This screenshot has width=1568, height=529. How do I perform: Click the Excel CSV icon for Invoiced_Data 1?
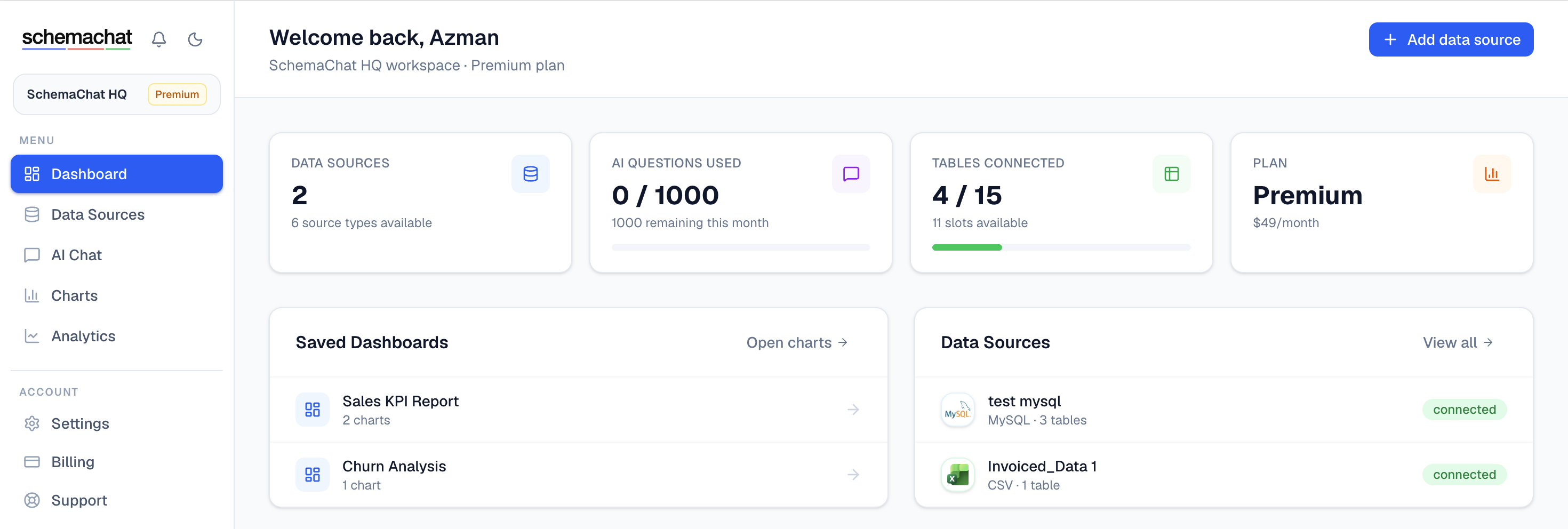pyautogui.click(x=957, y=475)
